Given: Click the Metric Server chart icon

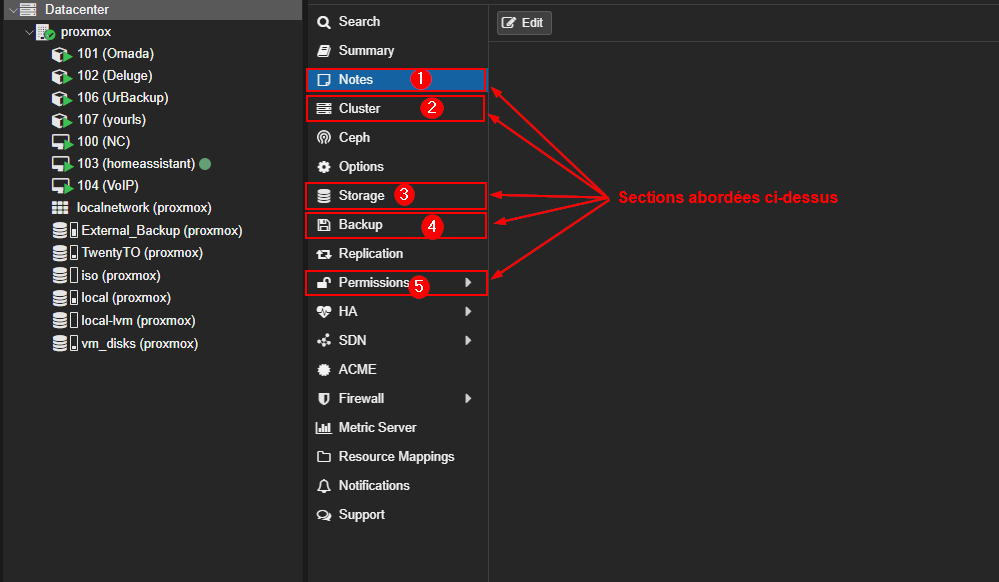Looking at the screenshot, I should click(x=323, y=428).
